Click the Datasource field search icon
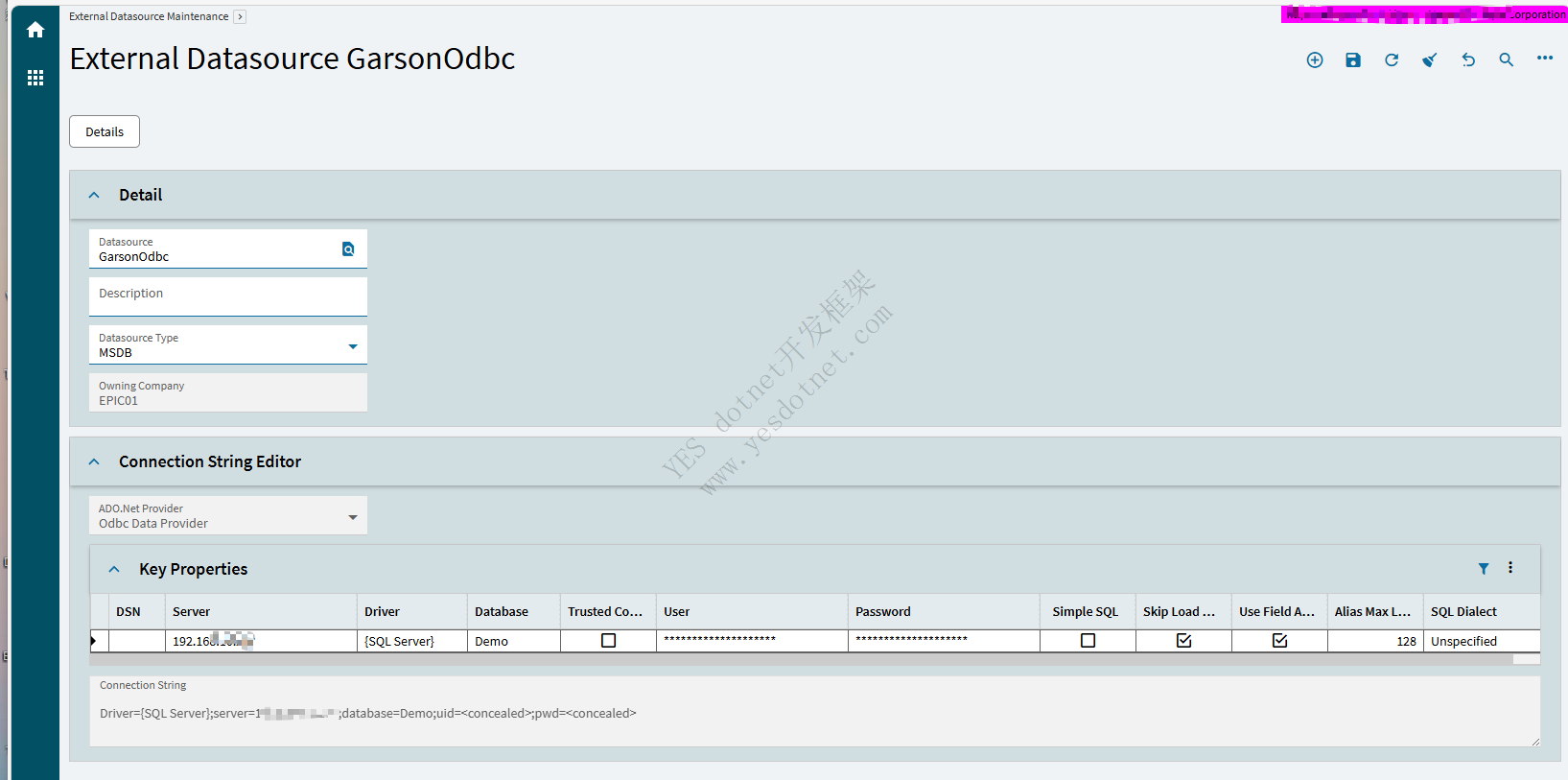The height and width of the screenshot is (780, 1568). [x=348, y=249]
